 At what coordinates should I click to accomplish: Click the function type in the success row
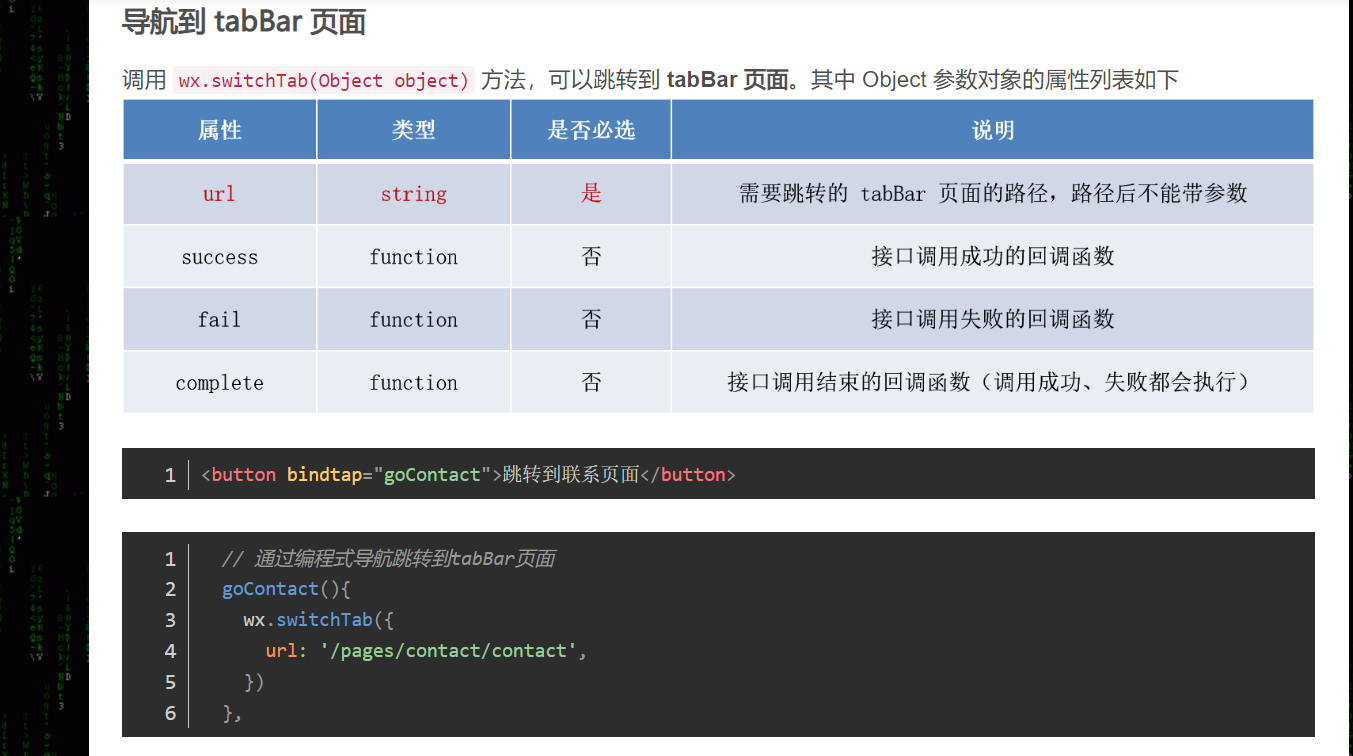414,257
